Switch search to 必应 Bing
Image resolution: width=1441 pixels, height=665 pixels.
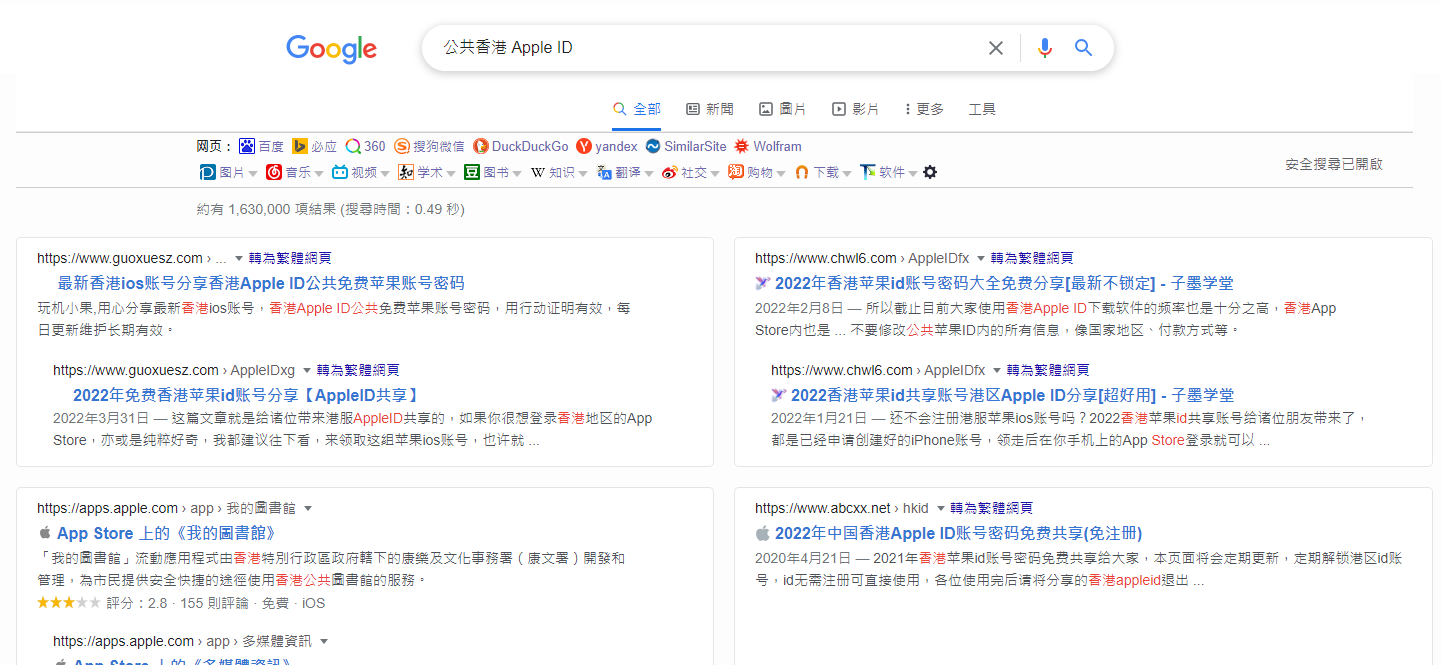click(x=314, y=146)
